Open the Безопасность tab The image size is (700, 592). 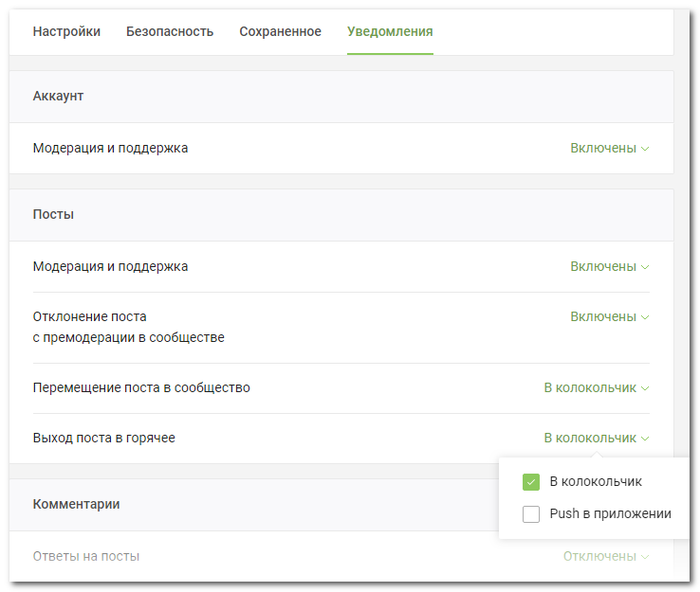(170, 32)
